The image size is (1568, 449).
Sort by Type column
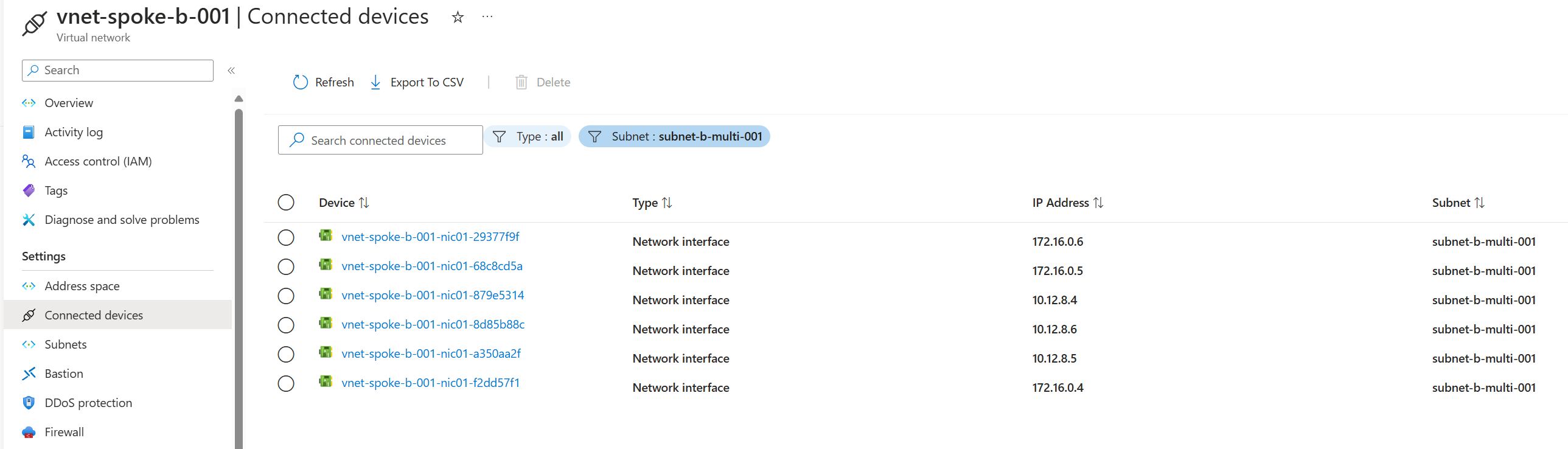[x=652, y=203]
